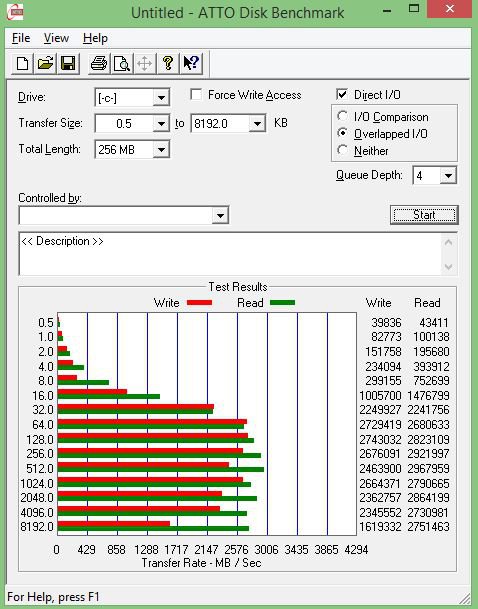Open Print Preview magnifier icon
The height and width of the screenshot is (609, 478).
pos(122,63)
